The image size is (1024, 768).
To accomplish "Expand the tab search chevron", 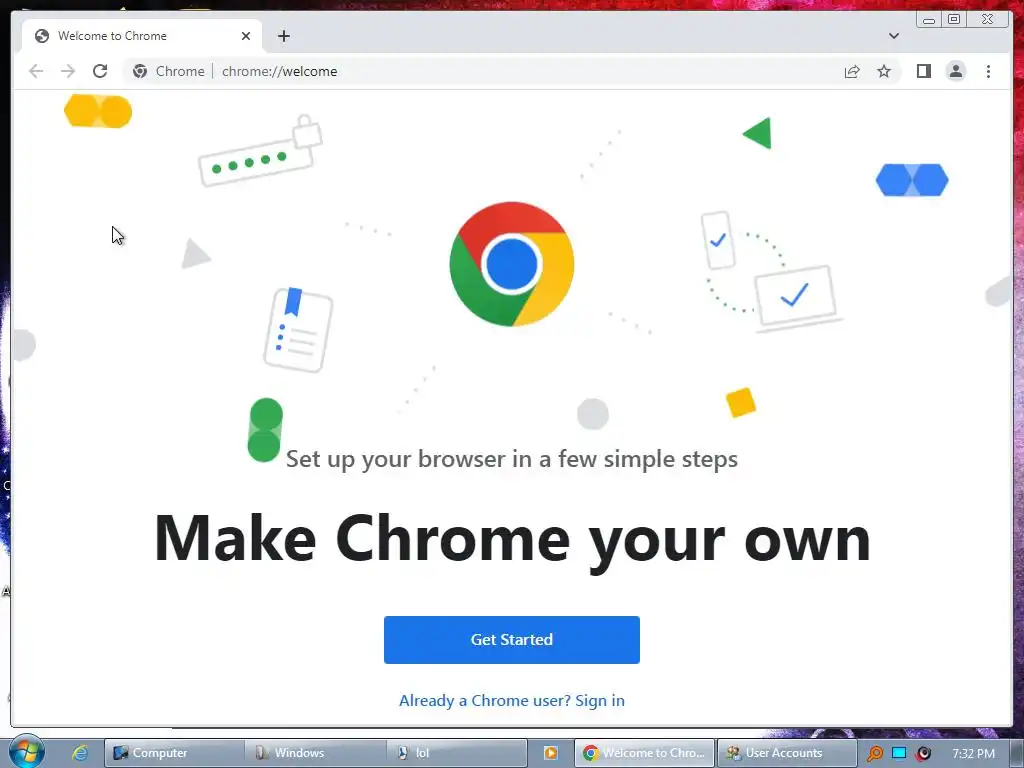I will [x=893, y=36].
